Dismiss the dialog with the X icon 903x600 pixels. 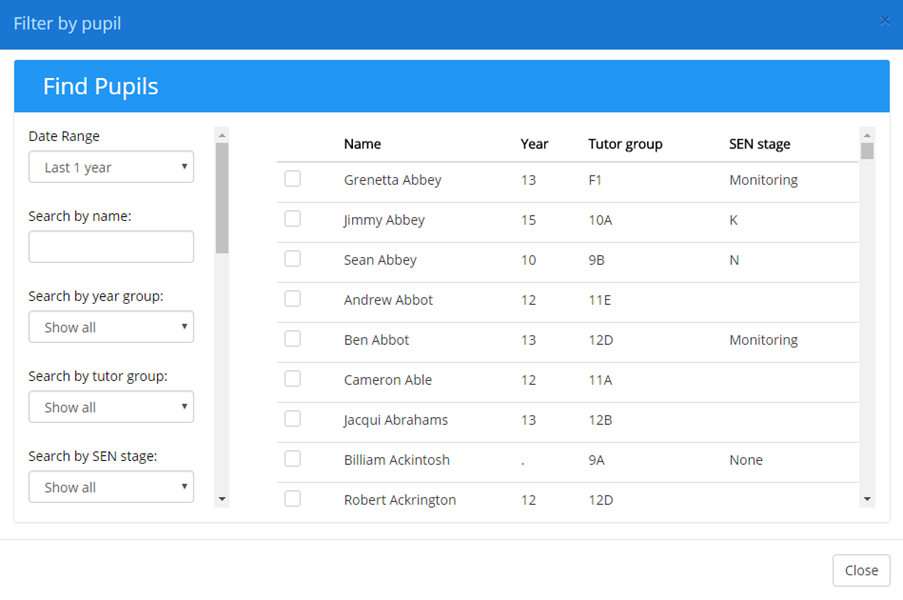(x=884, y=19)
